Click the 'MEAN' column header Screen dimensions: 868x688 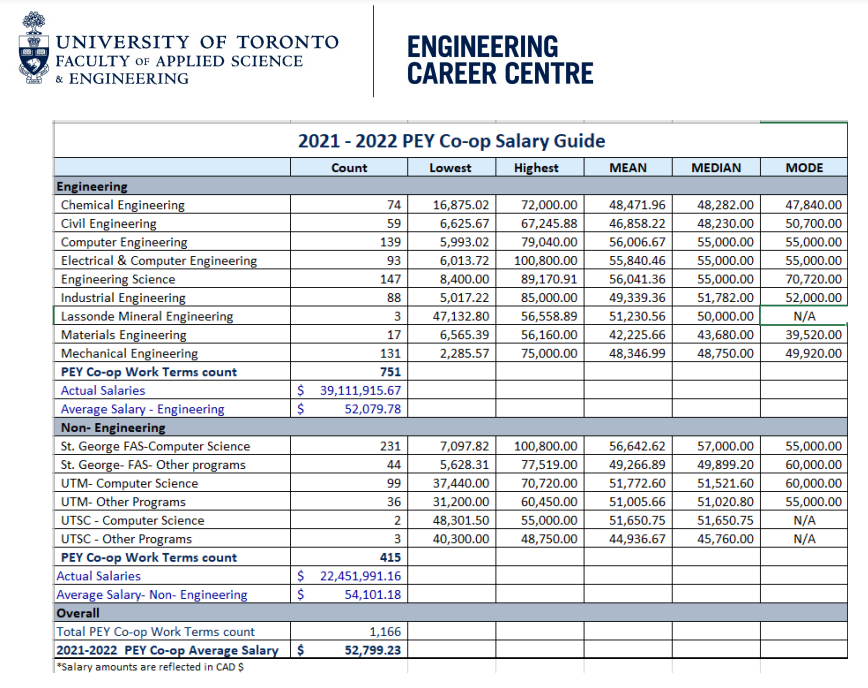pyautogui.click(x=628, y=168)
